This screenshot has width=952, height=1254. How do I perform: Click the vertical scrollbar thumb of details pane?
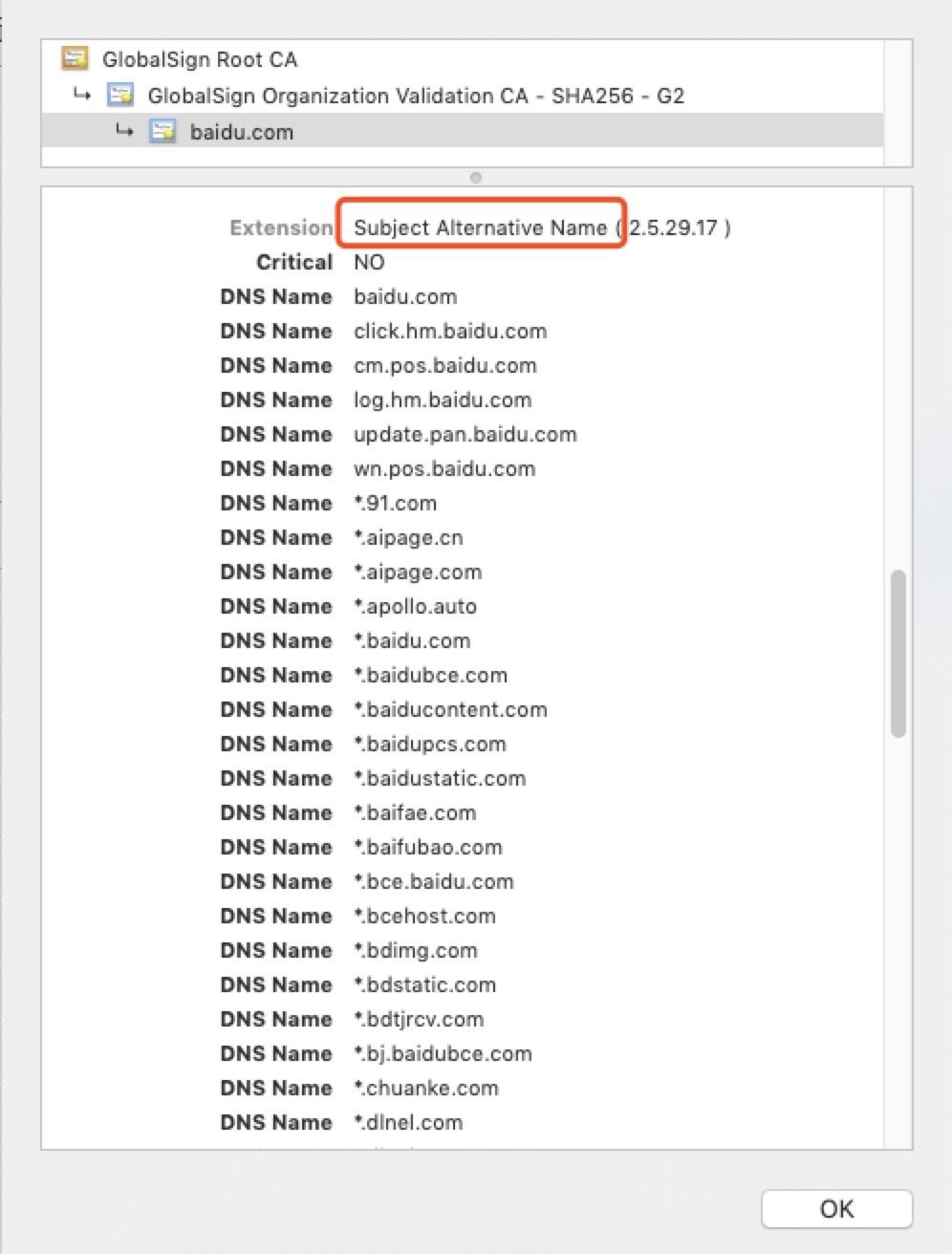(x=898, y=654)
